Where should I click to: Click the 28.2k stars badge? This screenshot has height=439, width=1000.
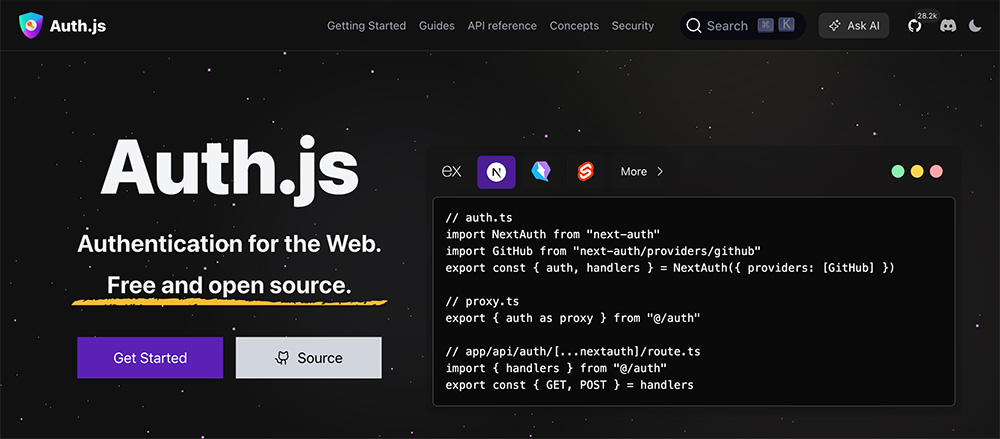point(927,15)
